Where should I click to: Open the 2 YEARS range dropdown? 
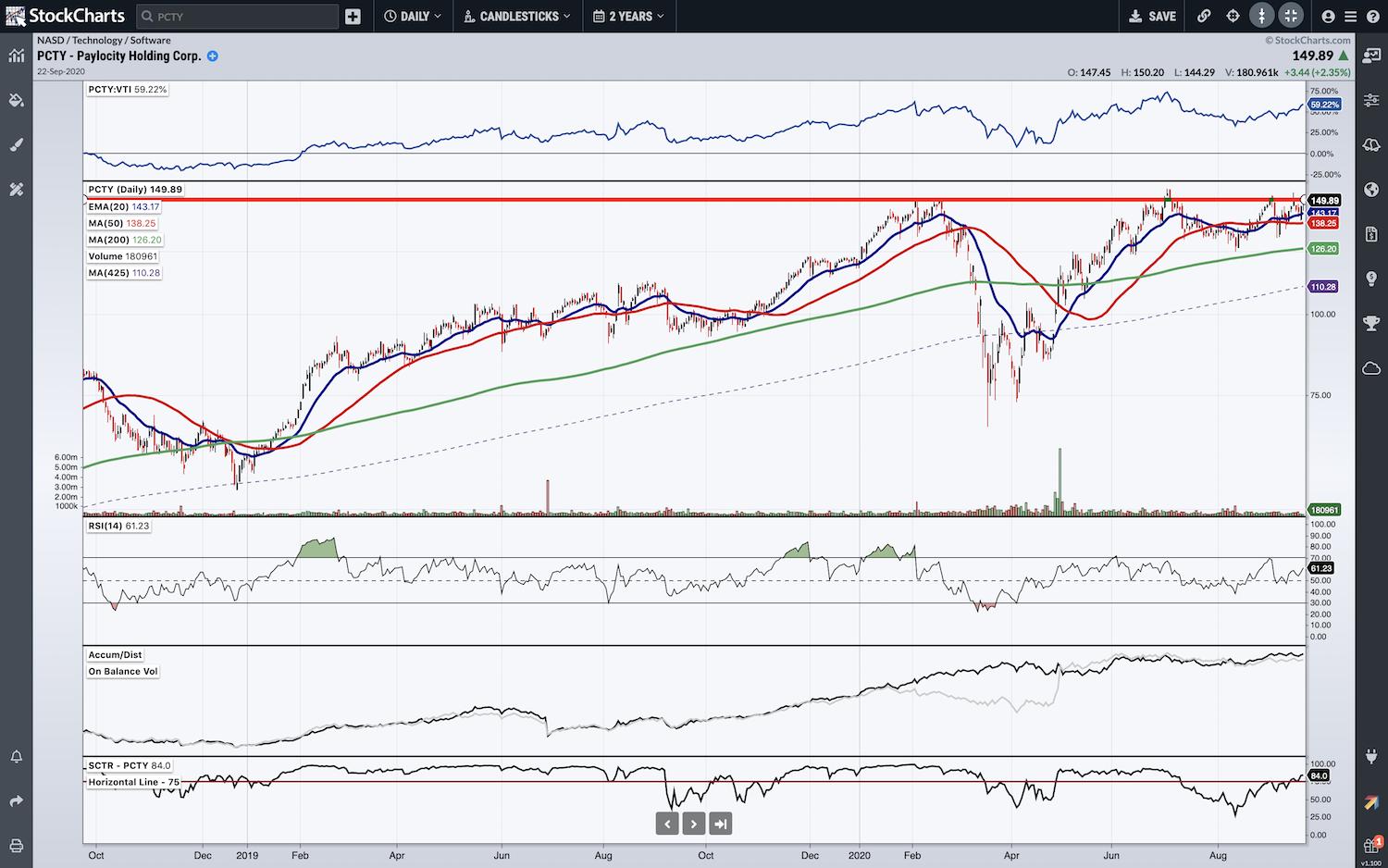coord(629,16)
